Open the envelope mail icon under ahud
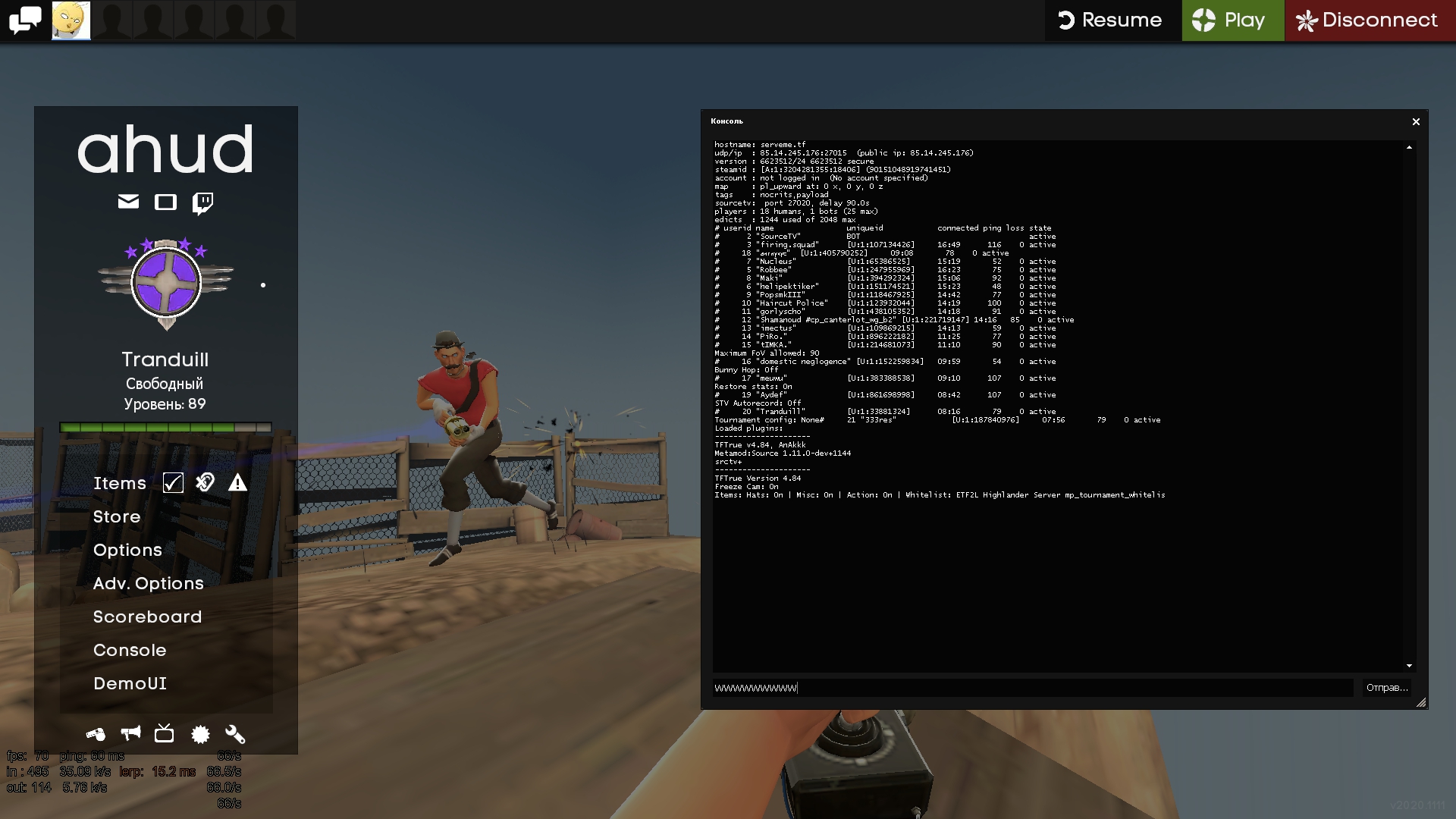The width and height of the screenshot is (1456, 819). click(x=128, y=202)
